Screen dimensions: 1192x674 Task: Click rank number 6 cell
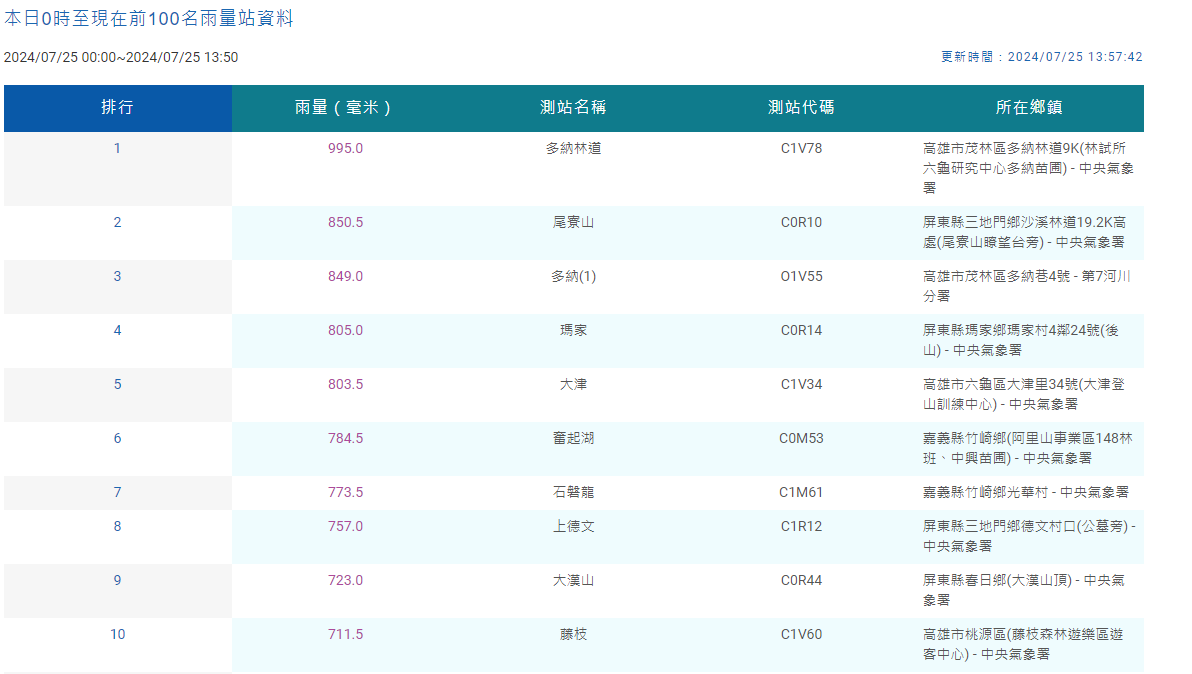click(118, 449)
